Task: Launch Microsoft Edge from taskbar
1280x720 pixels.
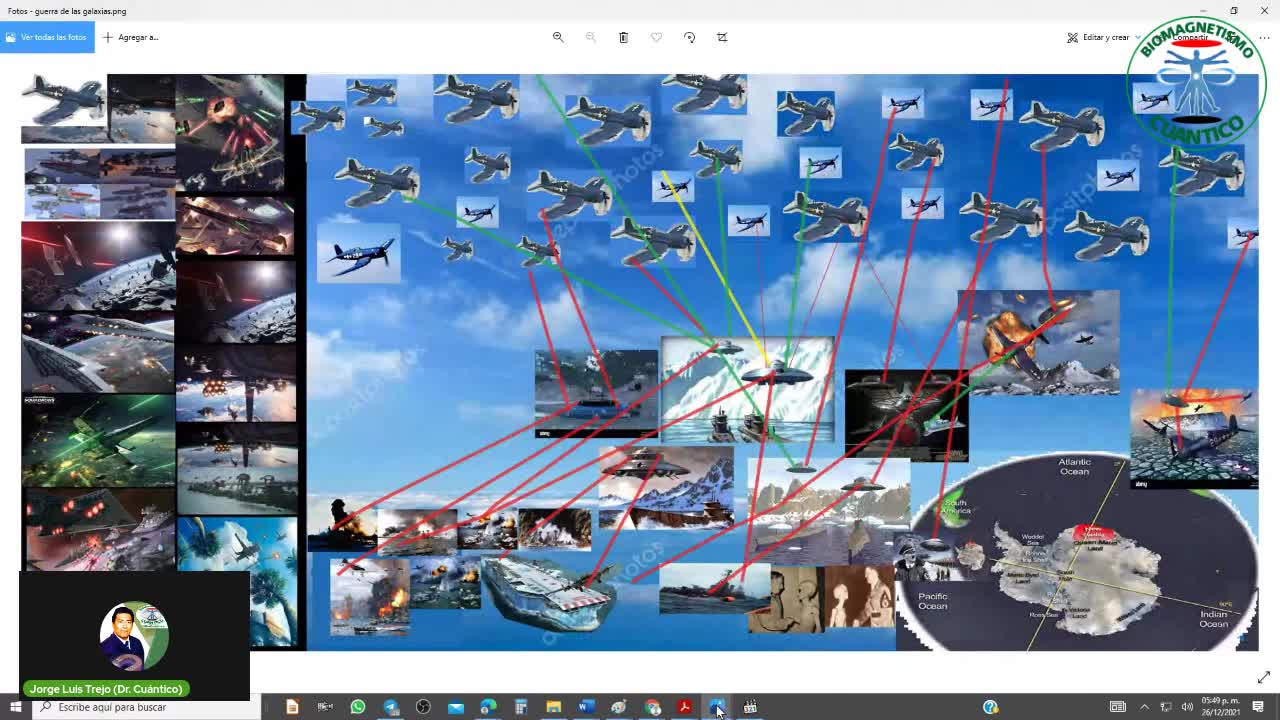Action: [x=488, y=707]
